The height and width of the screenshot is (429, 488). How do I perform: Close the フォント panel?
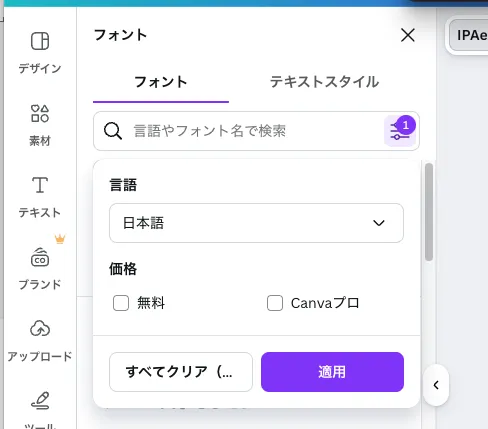pyautogui.click(x=408, y=35)
